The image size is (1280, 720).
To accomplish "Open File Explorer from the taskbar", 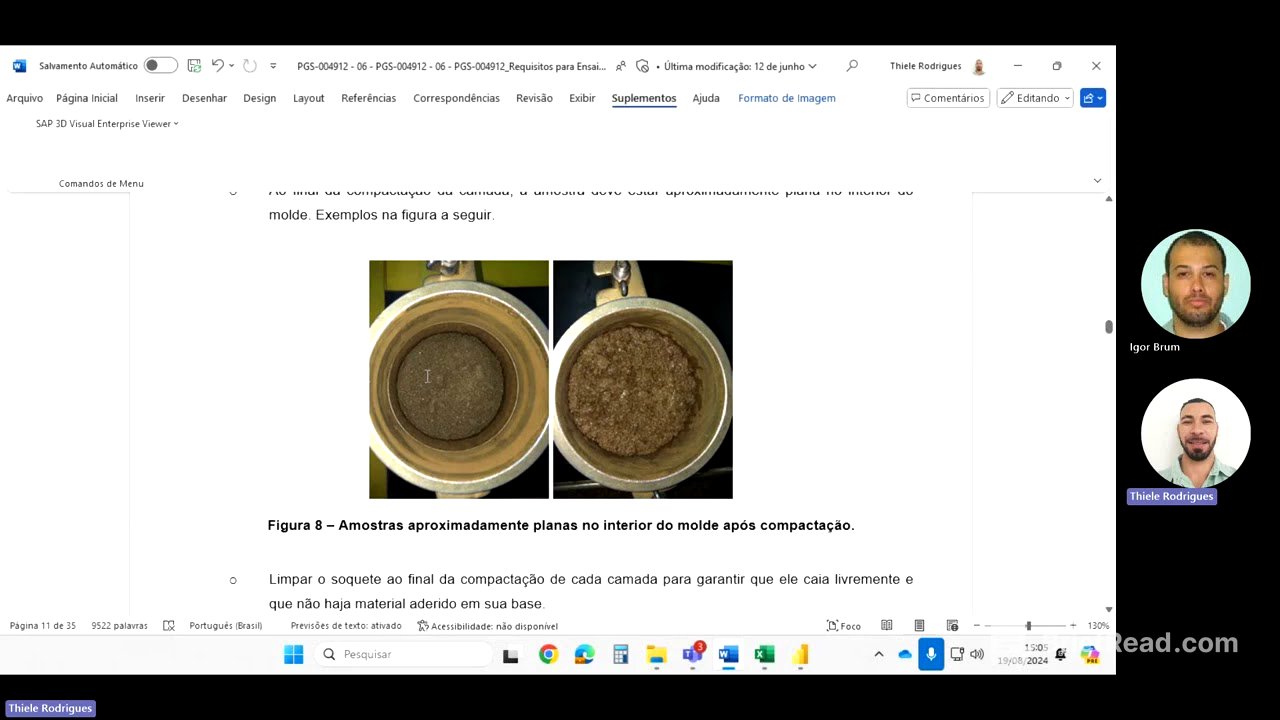I will pyautogui.click(x=656, y=655).
